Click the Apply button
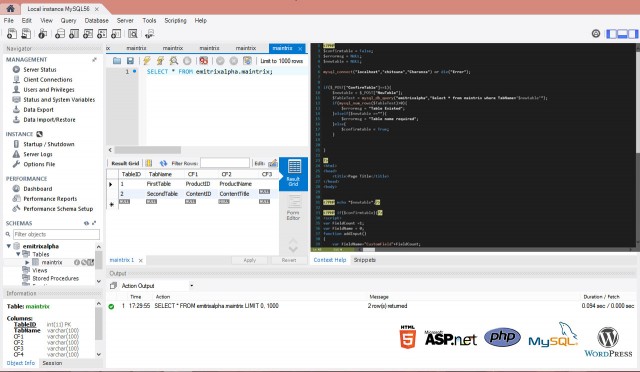This screenshot has width=640, height=372. pyautogui.click(x=249, y=260)
